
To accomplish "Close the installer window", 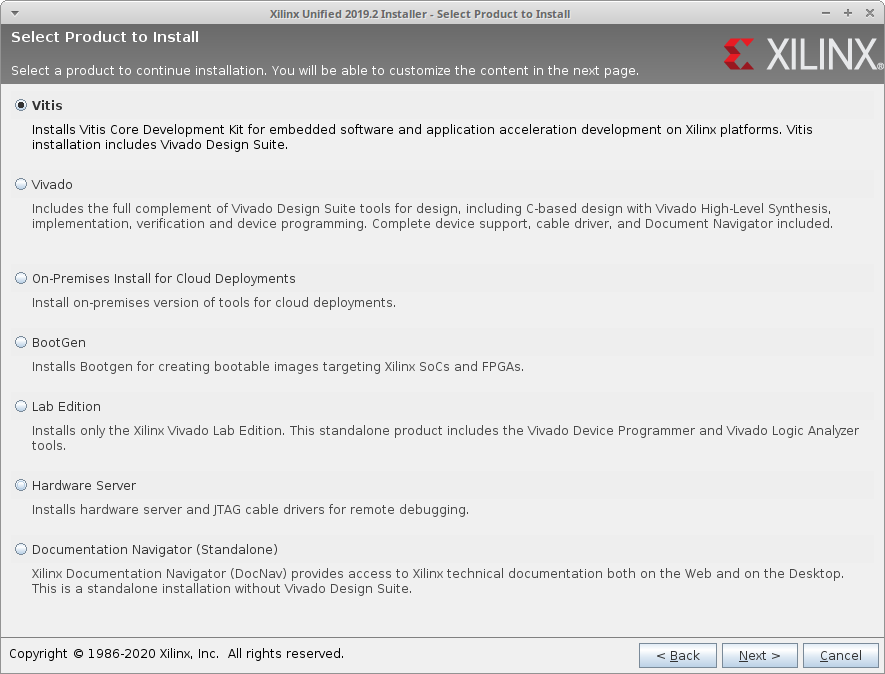I will pyautogui.click(x=870, y=13).
